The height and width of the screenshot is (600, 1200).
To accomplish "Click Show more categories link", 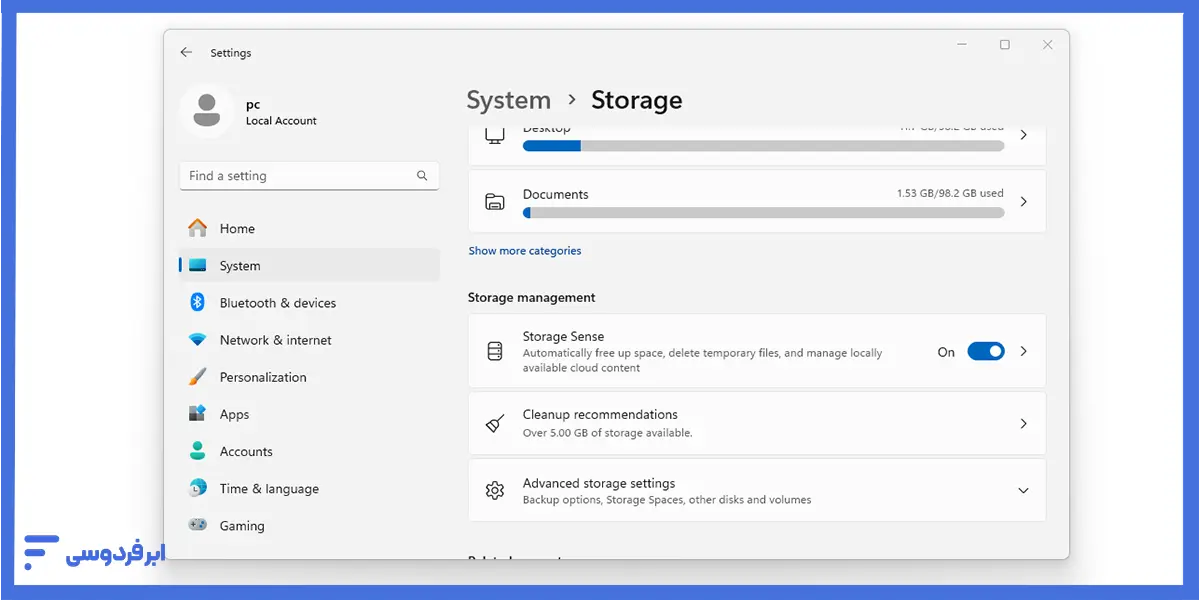I will (525, 251).
